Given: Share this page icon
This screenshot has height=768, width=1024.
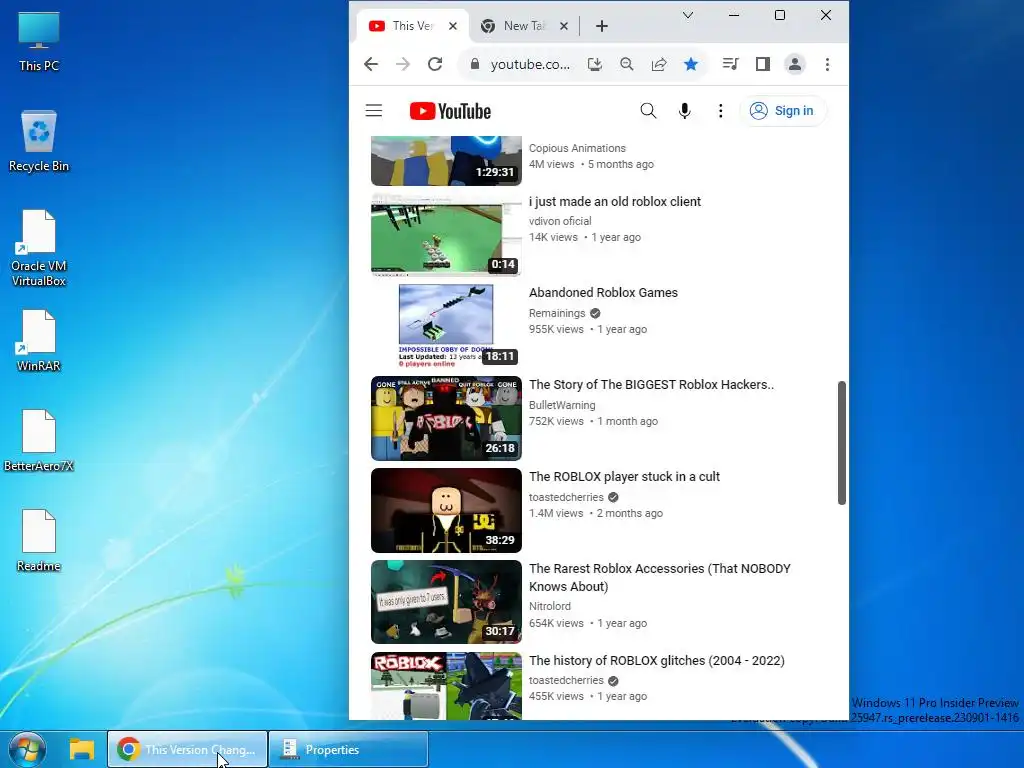Looking at the screenshot, I should (659, 64).
